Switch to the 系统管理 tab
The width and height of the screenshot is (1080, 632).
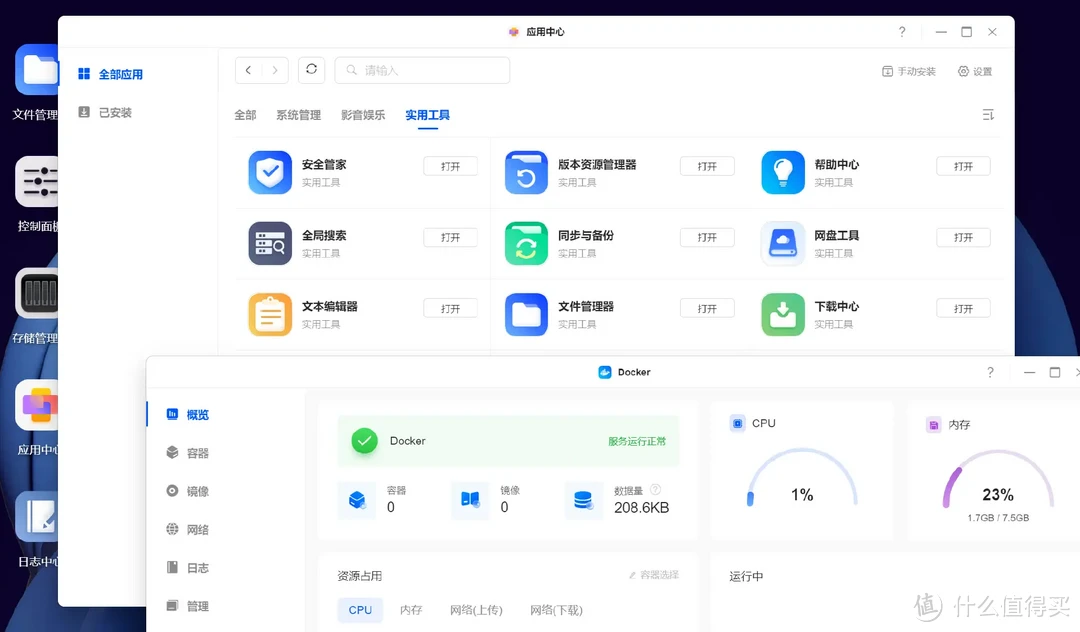click(298, 114)
